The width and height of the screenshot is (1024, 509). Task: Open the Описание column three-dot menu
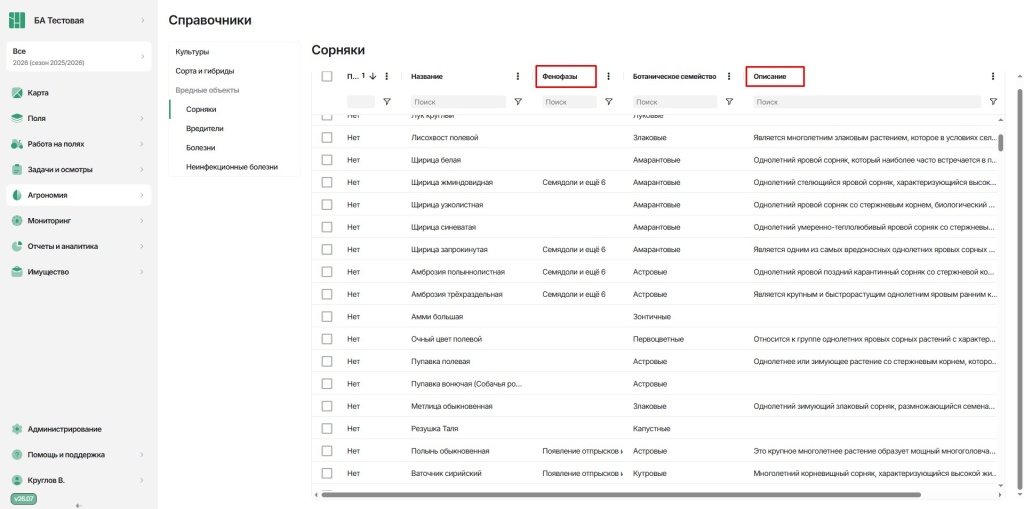993,76
